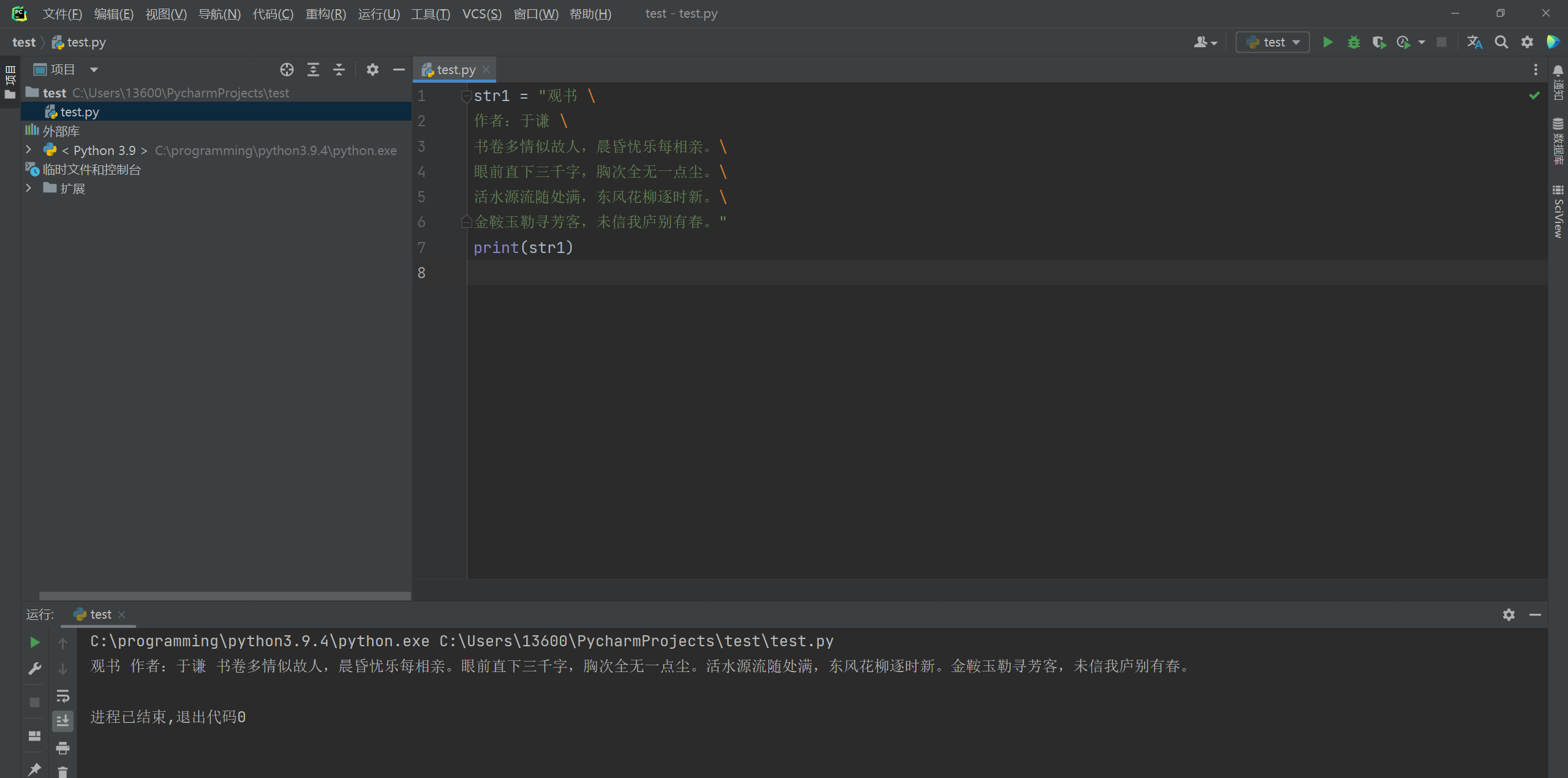Screen dimensions: 1568x778
Task: Toggle the project tool window sidebar button
Action: tap(10, 82)
